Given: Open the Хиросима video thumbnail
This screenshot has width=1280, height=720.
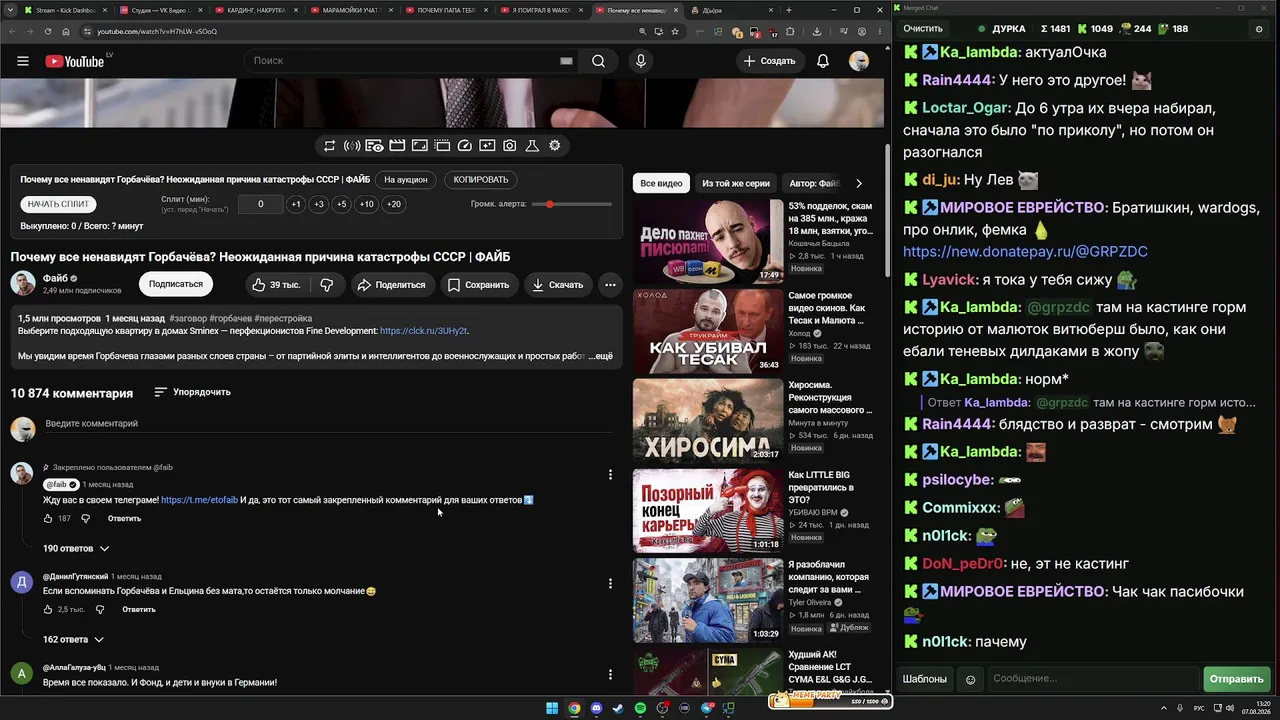Looking at the screenshot, I should coord(708,421).
